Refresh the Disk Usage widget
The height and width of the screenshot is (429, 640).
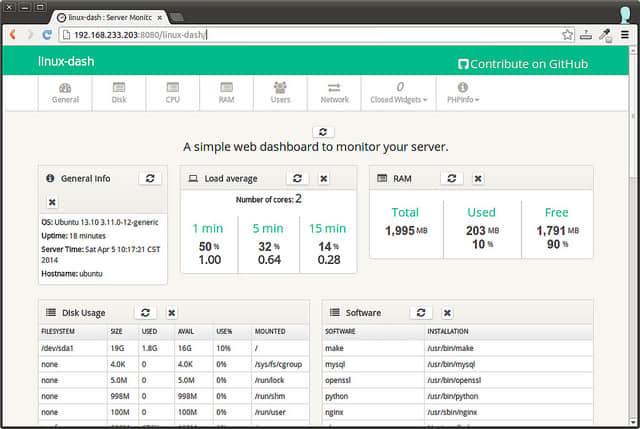pos(145,313)
